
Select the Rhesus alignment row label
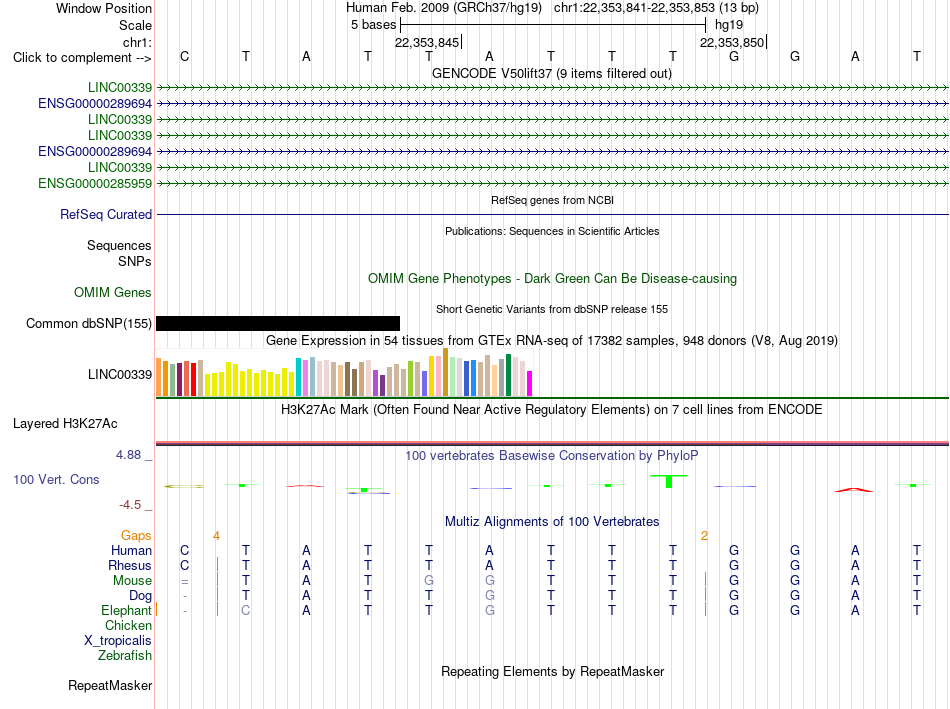[130, 565]
